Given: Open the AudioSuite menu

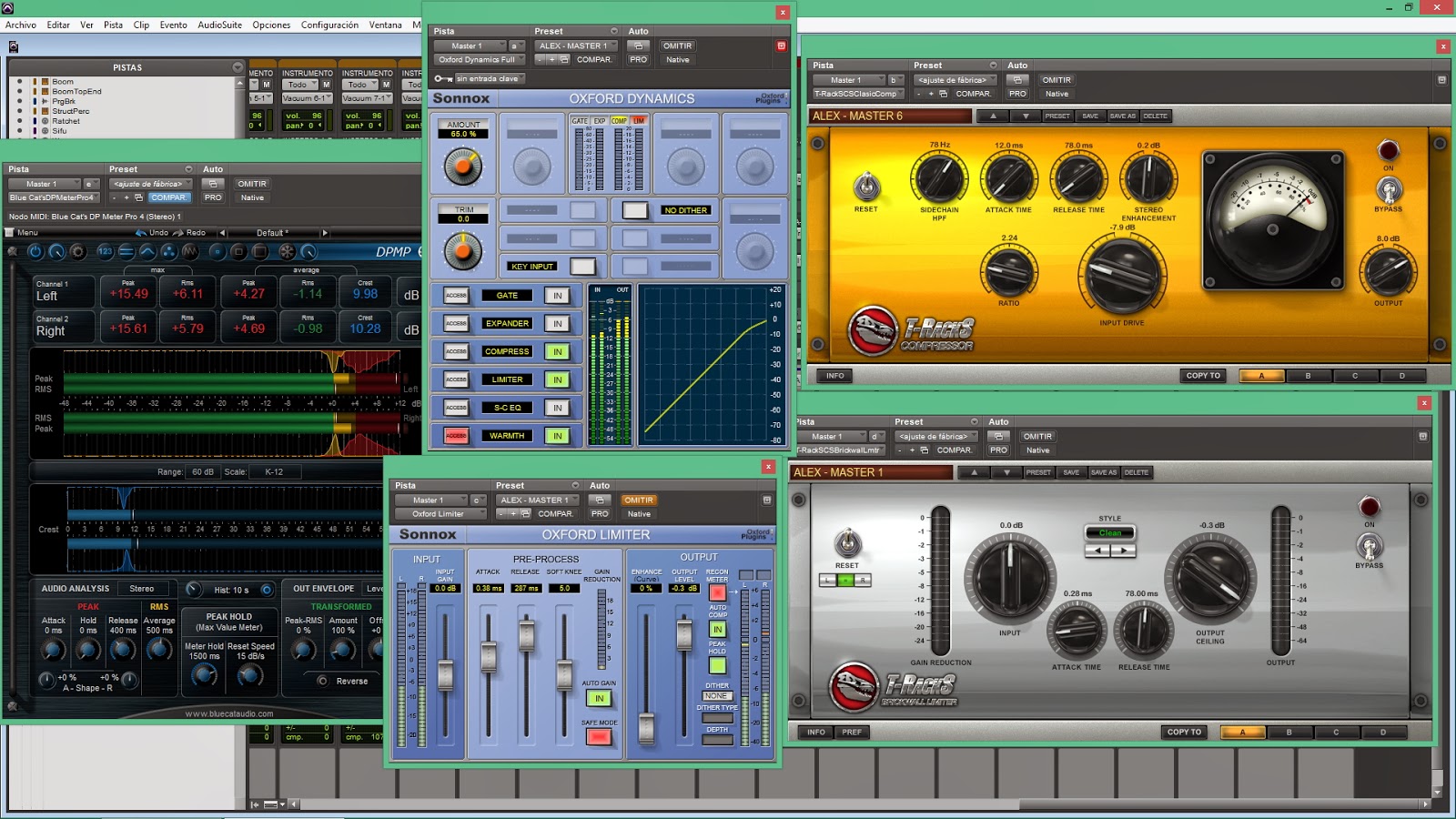Looking at the screenshot, I should [219, 25].
